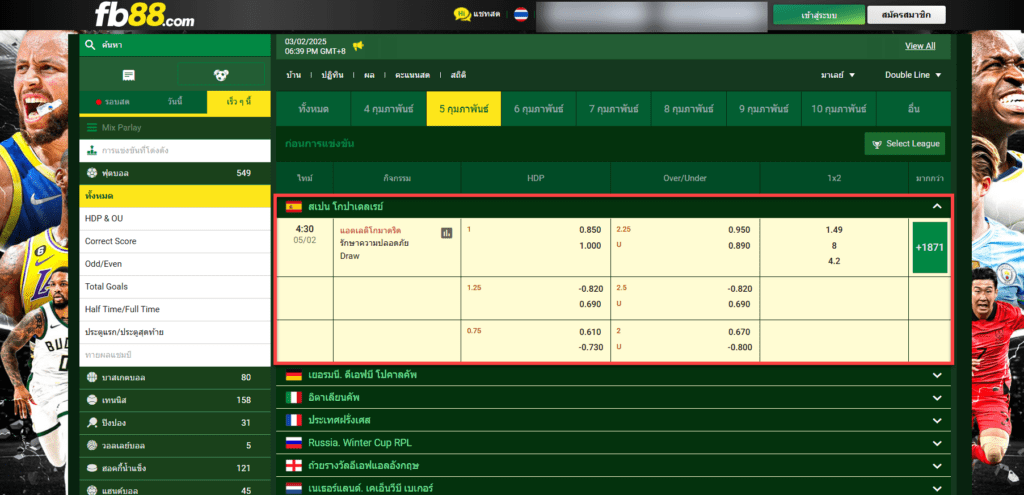Expand the เยอรมนี ดีเอฟบี โปคาลคัพ league
1024x495 pixels.
click(x=937, y=375)
